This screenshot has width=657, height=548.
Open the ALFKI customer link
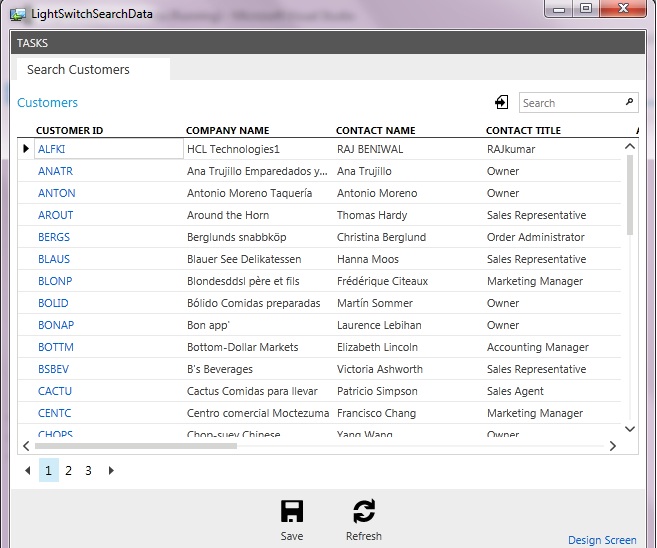52,149
